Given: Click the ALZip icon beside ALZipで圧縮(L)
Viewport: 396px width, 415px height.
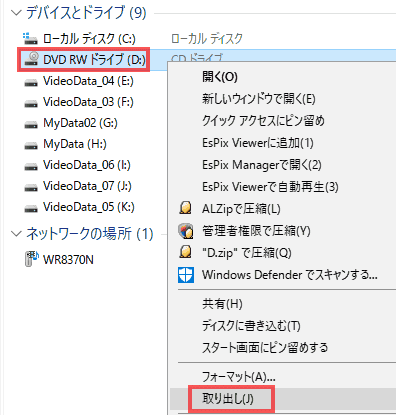Looking at the screenshot, I should (x=185, y=208).
